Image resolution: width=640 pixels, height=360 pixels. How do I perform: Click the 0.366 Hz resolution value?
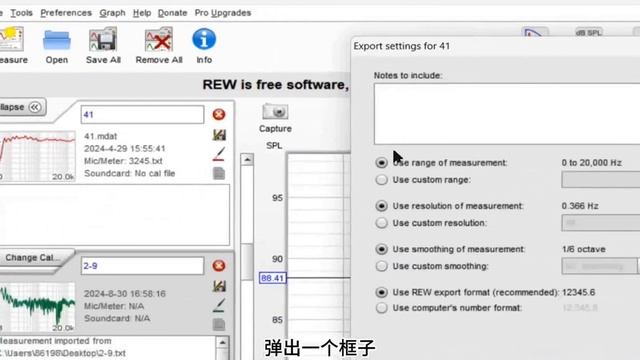(580, 206)
